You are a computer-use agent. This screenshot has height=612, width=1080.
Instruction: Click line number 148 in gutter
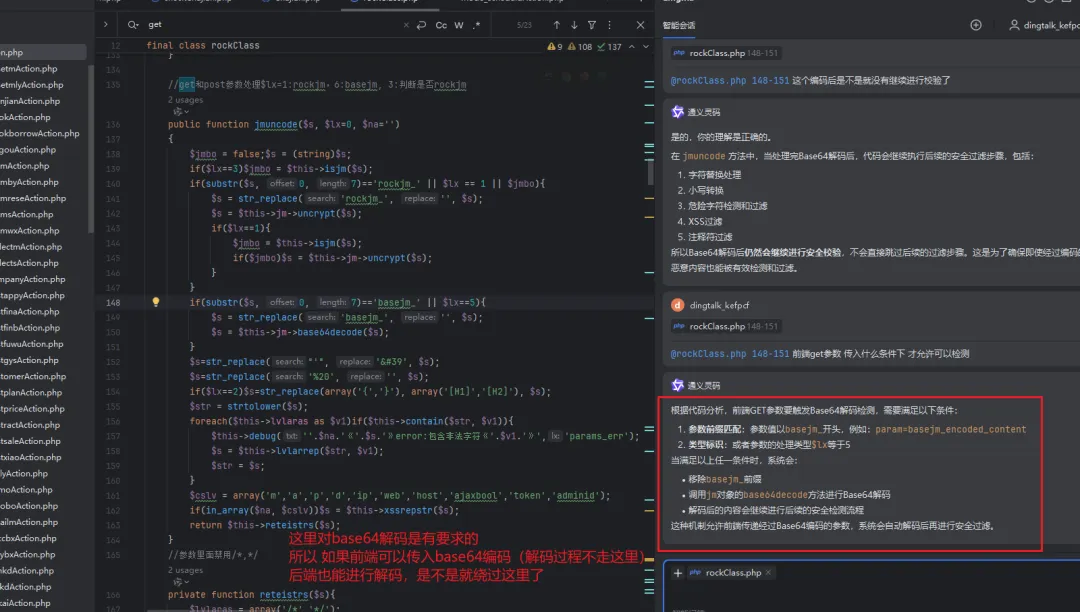[113, 303]
